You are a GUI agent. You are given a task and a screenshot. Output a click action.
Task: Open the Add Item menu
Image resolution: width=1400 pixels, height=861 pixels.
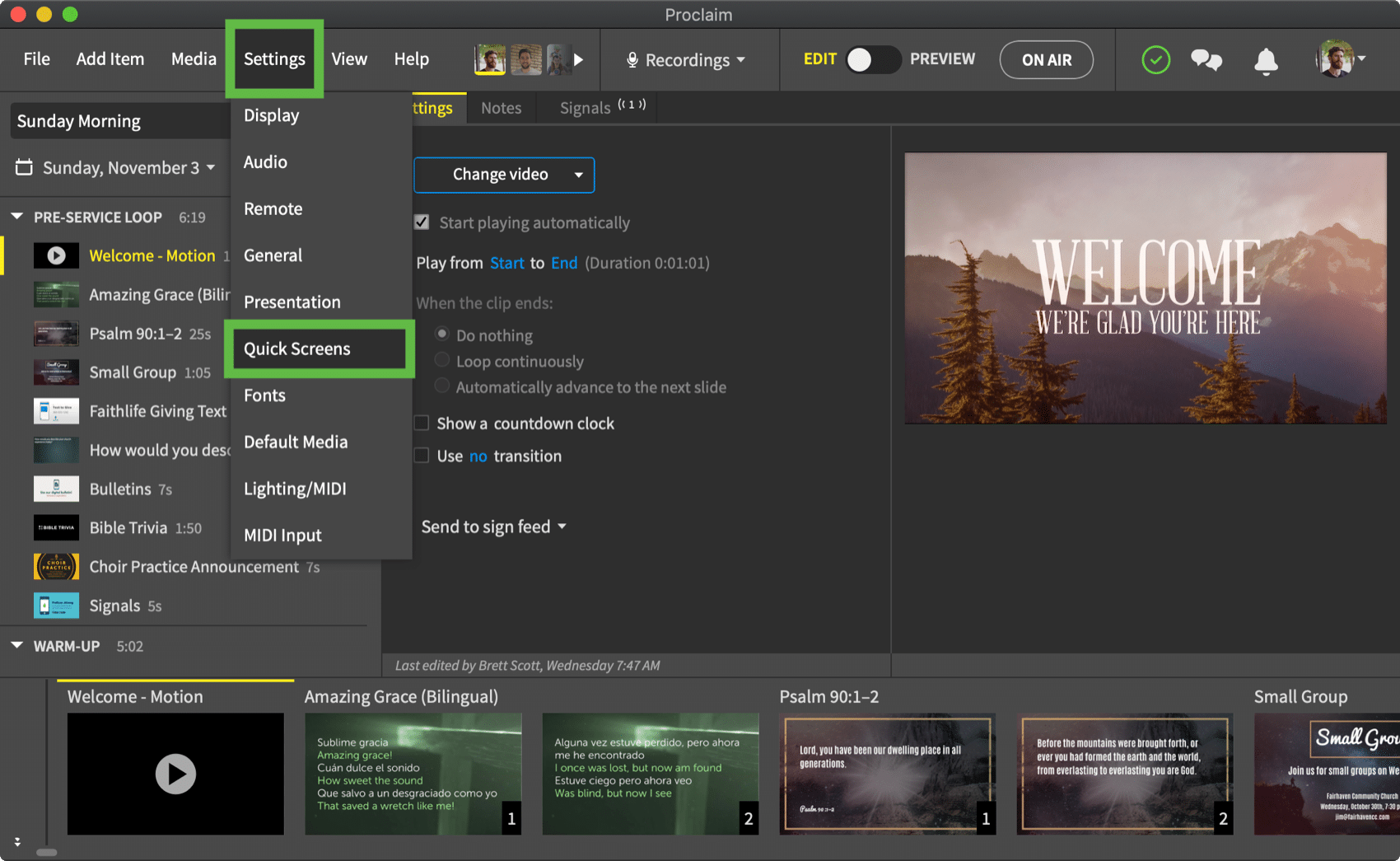pos(110,59)
